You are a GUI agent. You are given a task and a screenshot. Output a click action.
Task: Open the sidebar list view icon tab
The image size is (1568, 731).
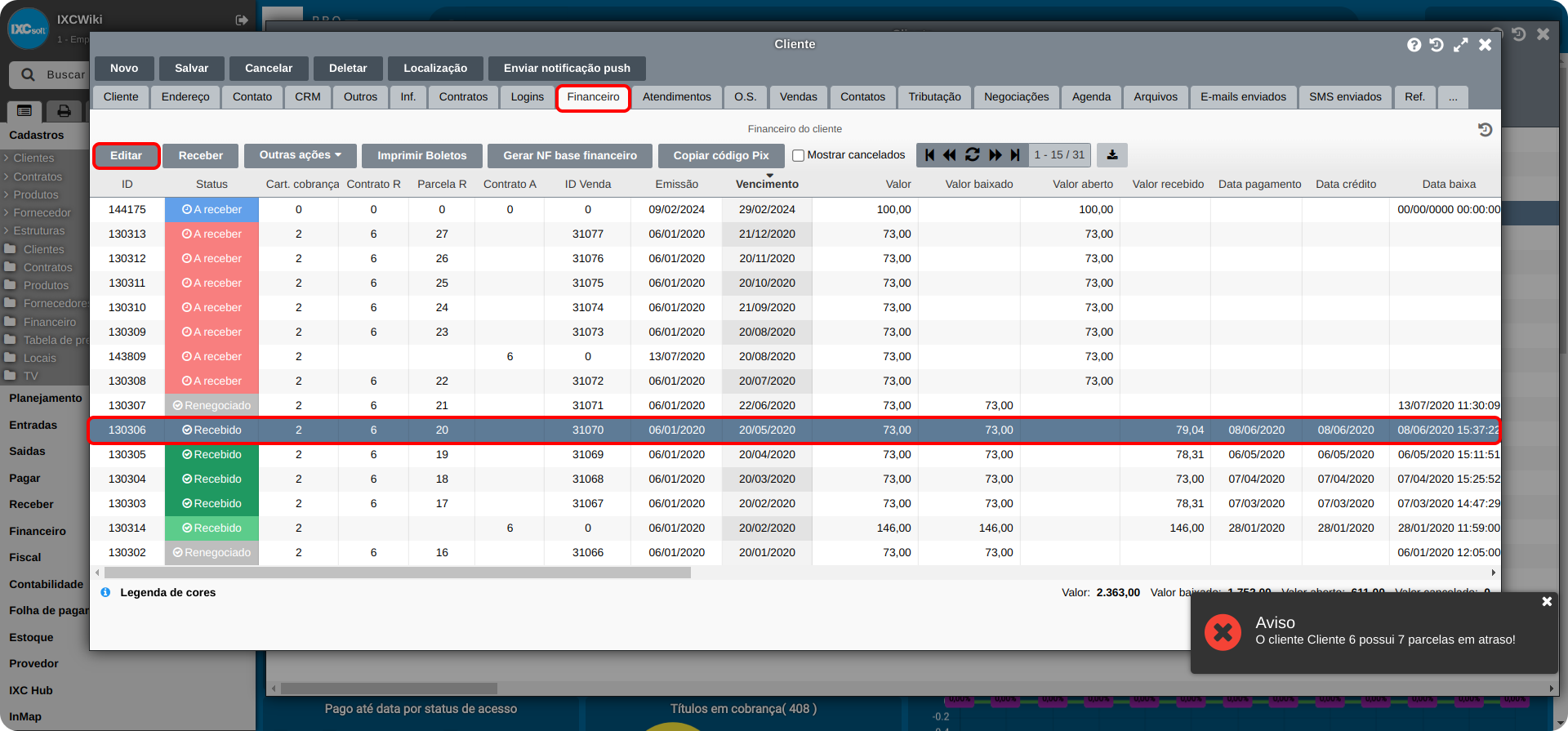click(24, 111)
